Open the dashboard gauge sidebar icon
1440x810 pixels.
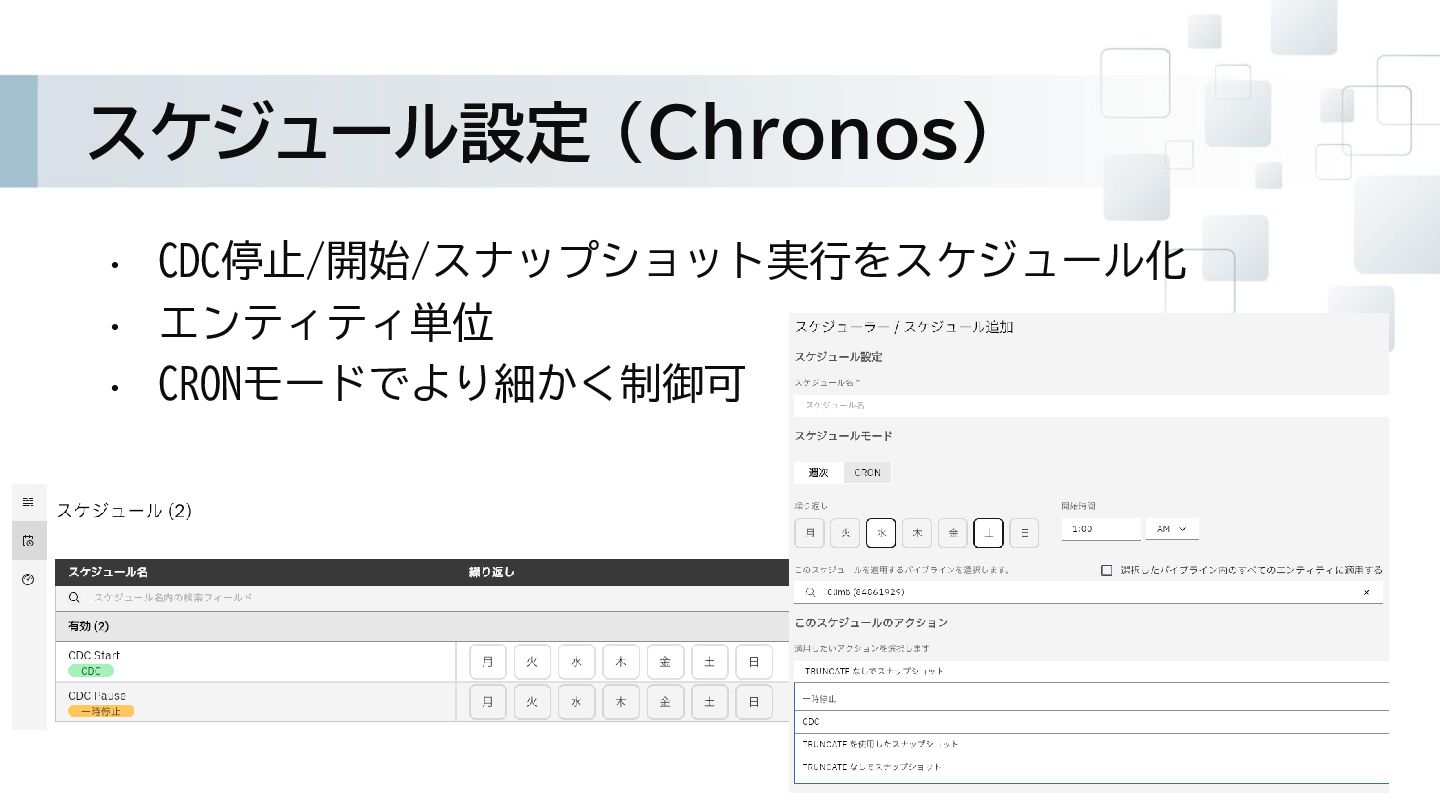point(28,579)
